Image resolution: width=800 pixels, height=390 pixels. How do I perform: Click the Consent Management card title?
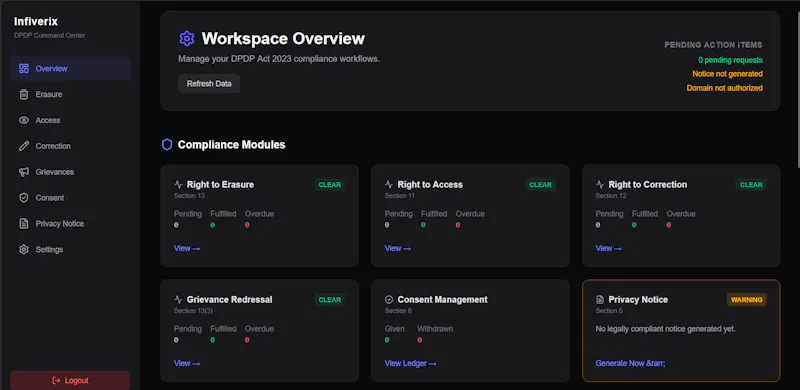tap(442, 300)
